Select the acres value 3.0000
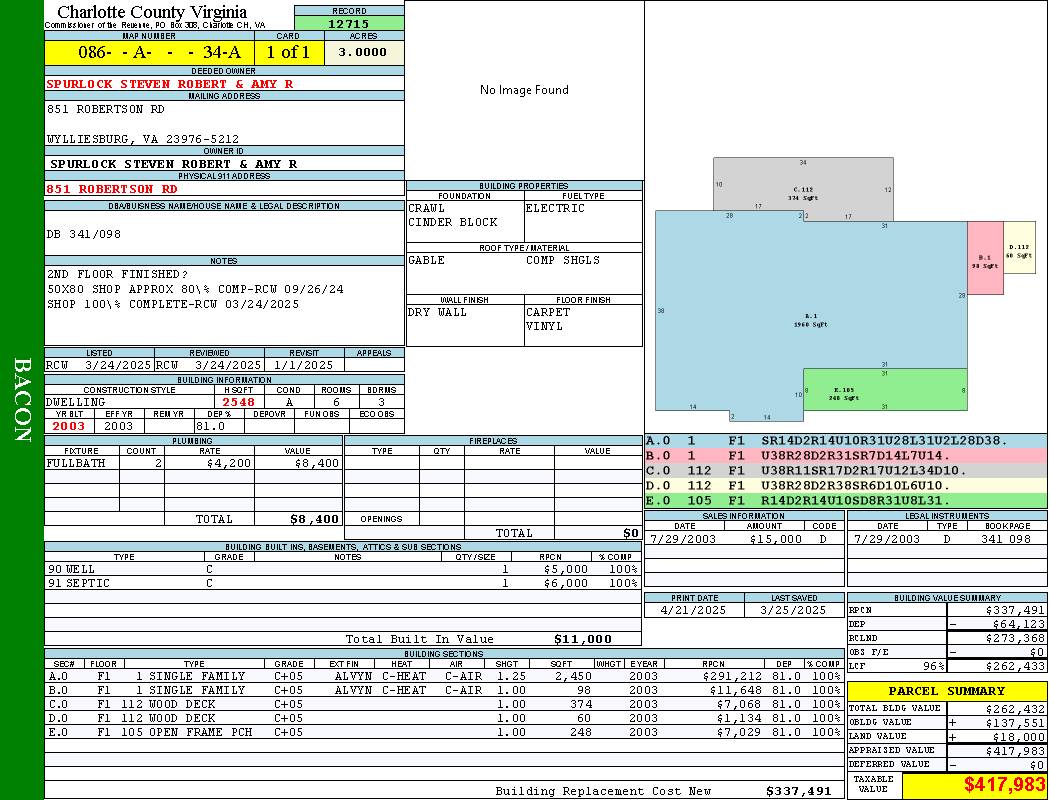 pos(364,52)
